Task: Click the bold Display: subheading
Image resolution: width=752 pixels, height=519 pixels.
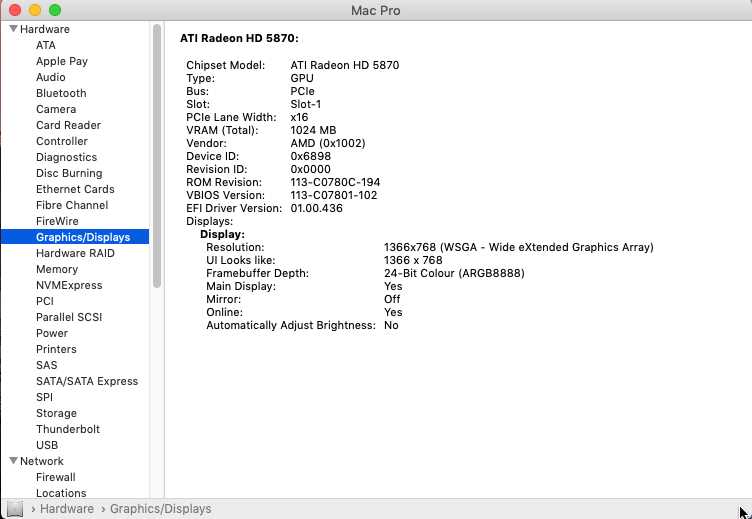Action: 223,235
